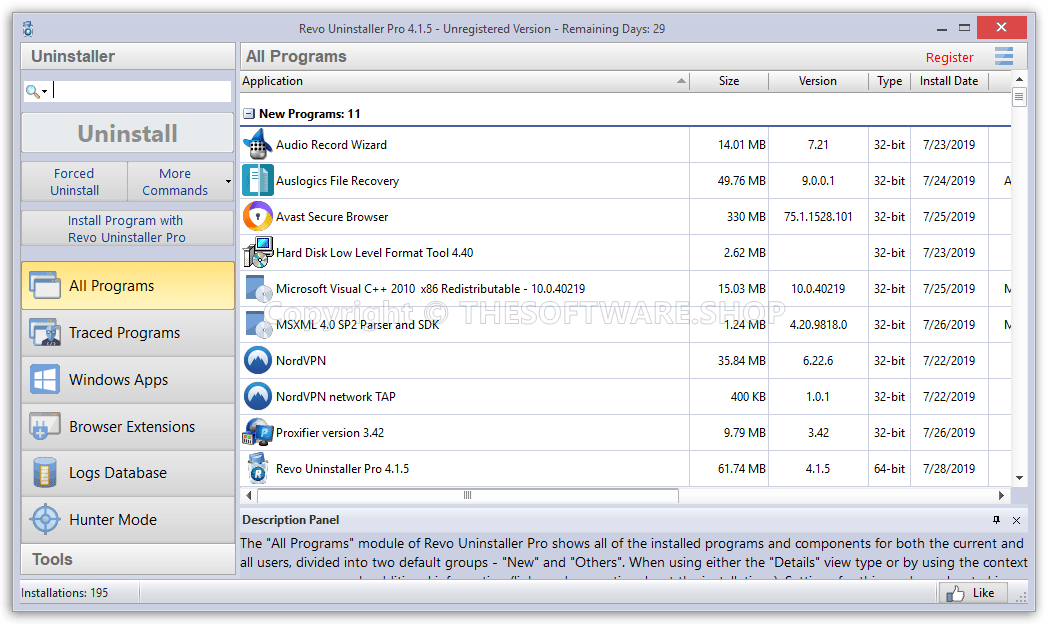Click the Microsoft Visual C++ 2010 installer icon
This screenshot has width=1048, height=624.
[258, 289]
